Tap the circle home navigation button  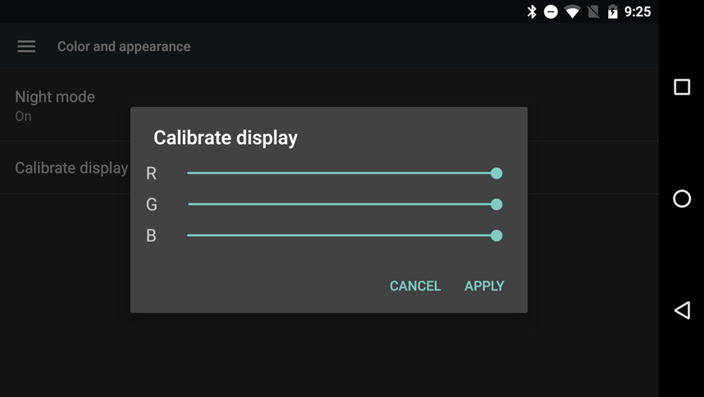[682, 198]
